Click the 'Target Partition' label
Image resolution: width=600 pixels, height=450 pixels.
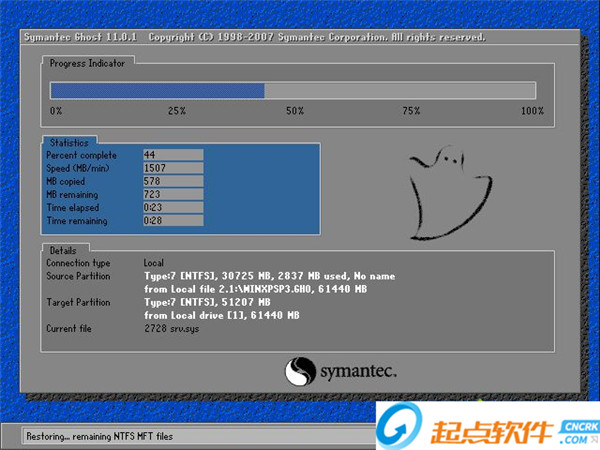click(78, 302)
